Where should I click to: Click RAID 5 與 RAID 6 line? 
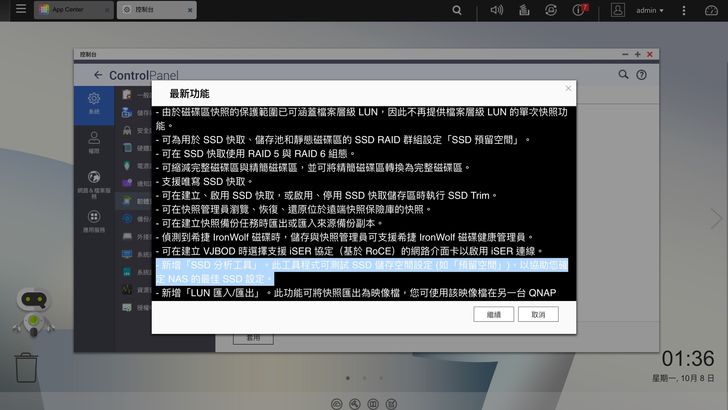tap(256, 154)
